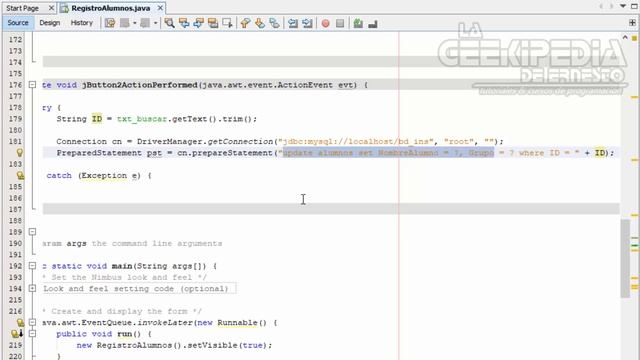Screen dimensions: 640x360
Task: Click the Uncomment code icon
Action: [x=373, y=24]
